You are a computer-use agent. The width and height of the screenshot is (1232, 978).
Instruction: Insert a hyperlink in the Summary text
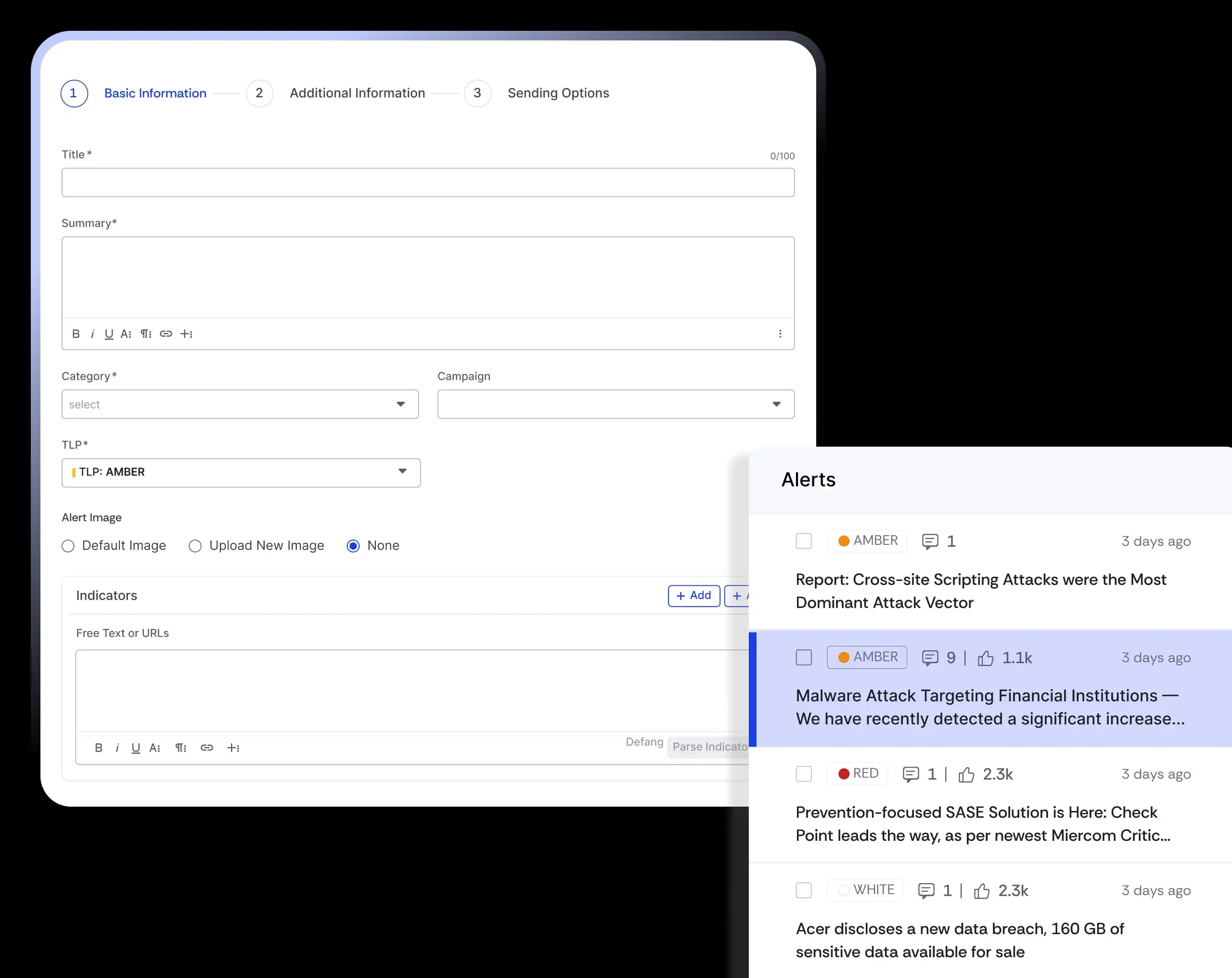click(x=166, y=334)
